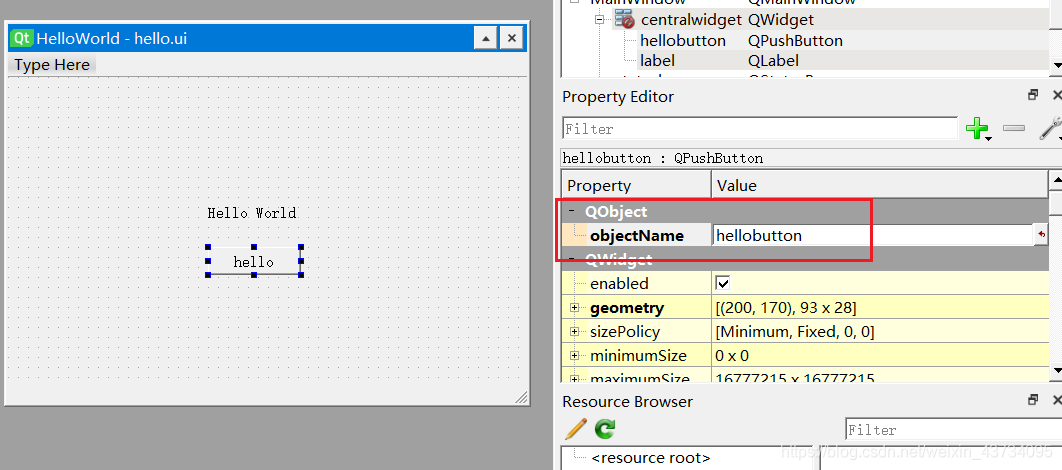The width and height of the screenshot is (1062, 470).
Task: Click the Property Editor filter field
Action: tap(760, 129)
